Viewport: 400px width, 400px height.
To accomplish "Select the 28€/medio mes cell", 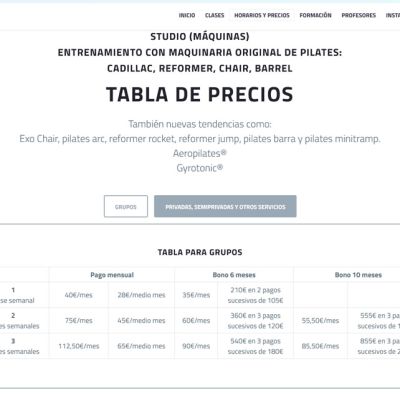I will pos(141,295).
